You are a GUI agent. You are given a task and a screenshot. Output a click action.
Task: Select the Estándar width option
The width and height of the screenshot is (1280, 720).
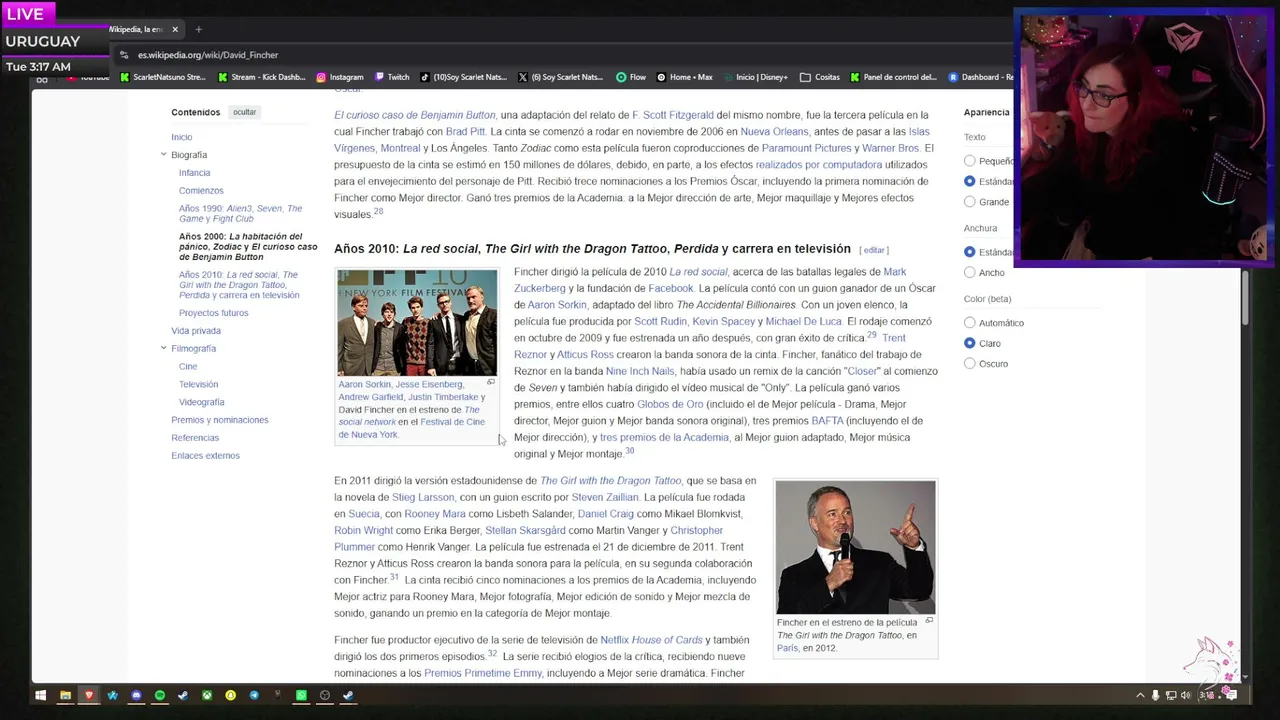click(969, 252)
